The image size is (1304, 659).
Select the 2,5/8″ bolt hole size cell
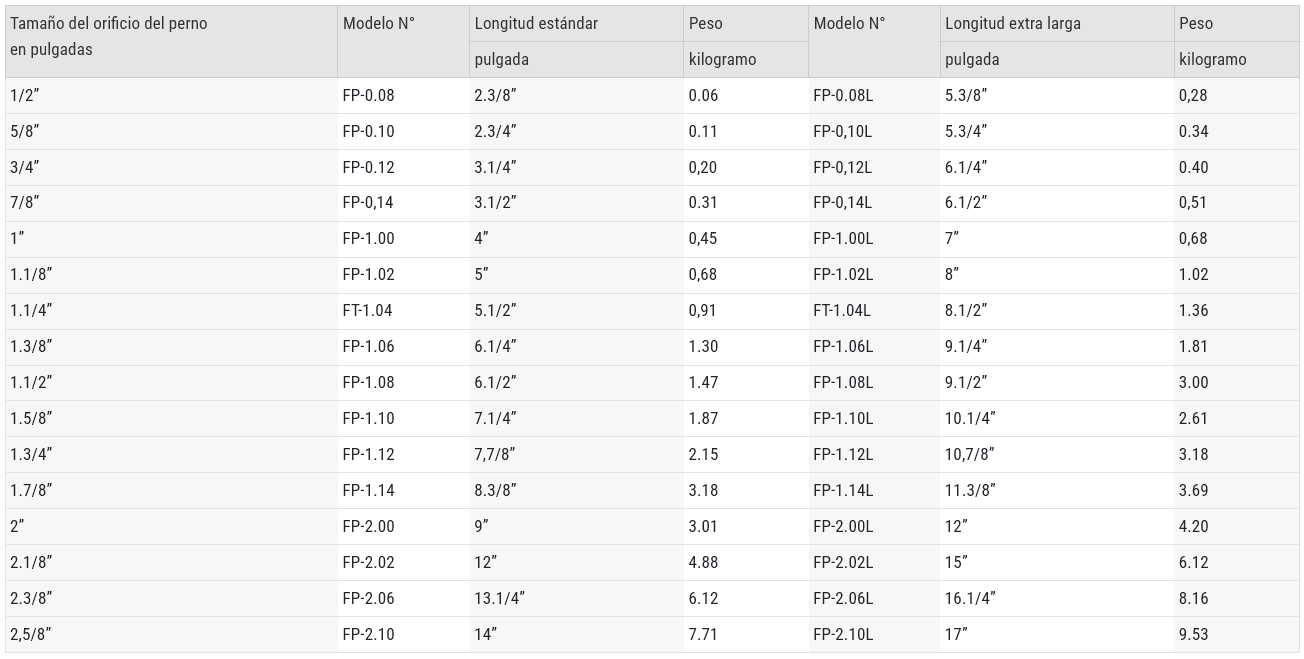coord(171,634)
